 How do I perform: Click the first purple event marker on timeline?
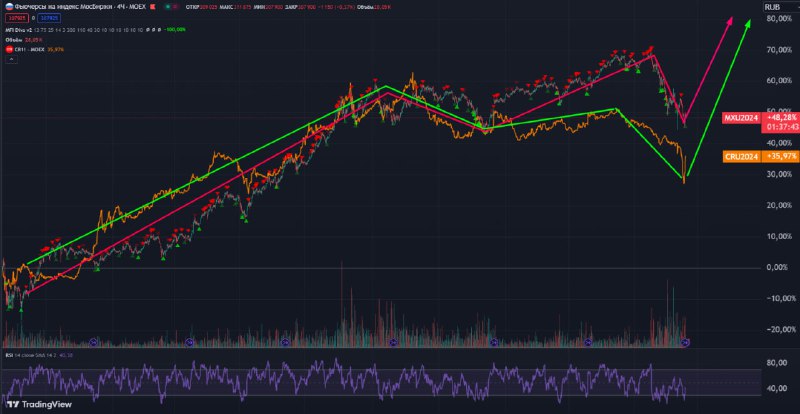click(x=93, y=342)
